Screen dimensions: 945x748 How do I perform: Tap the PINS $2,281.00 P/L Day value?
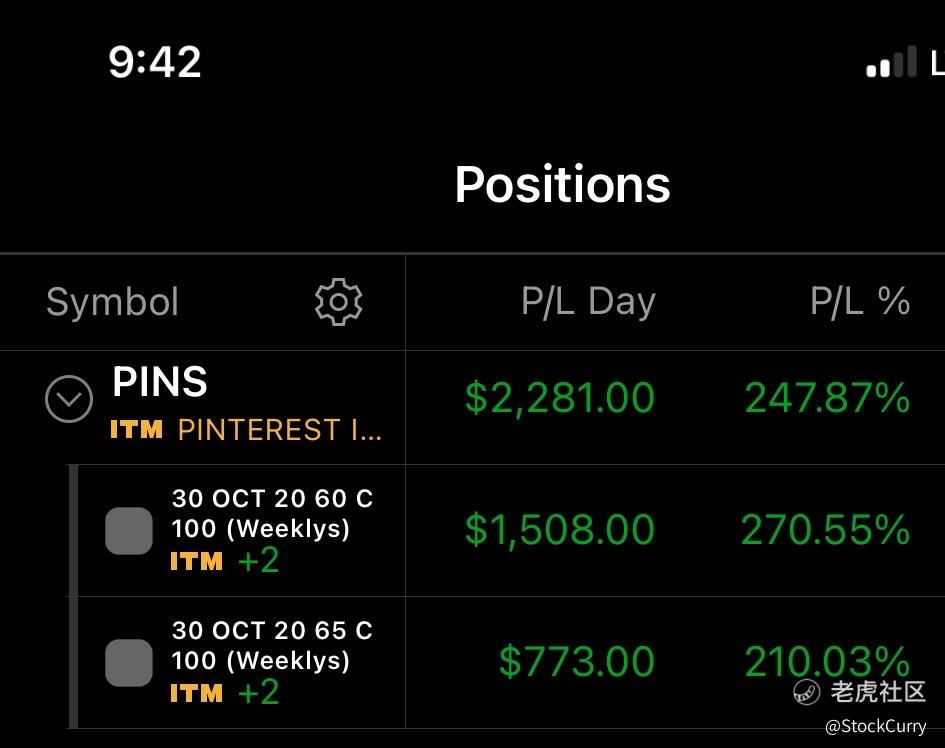(559, 398)
